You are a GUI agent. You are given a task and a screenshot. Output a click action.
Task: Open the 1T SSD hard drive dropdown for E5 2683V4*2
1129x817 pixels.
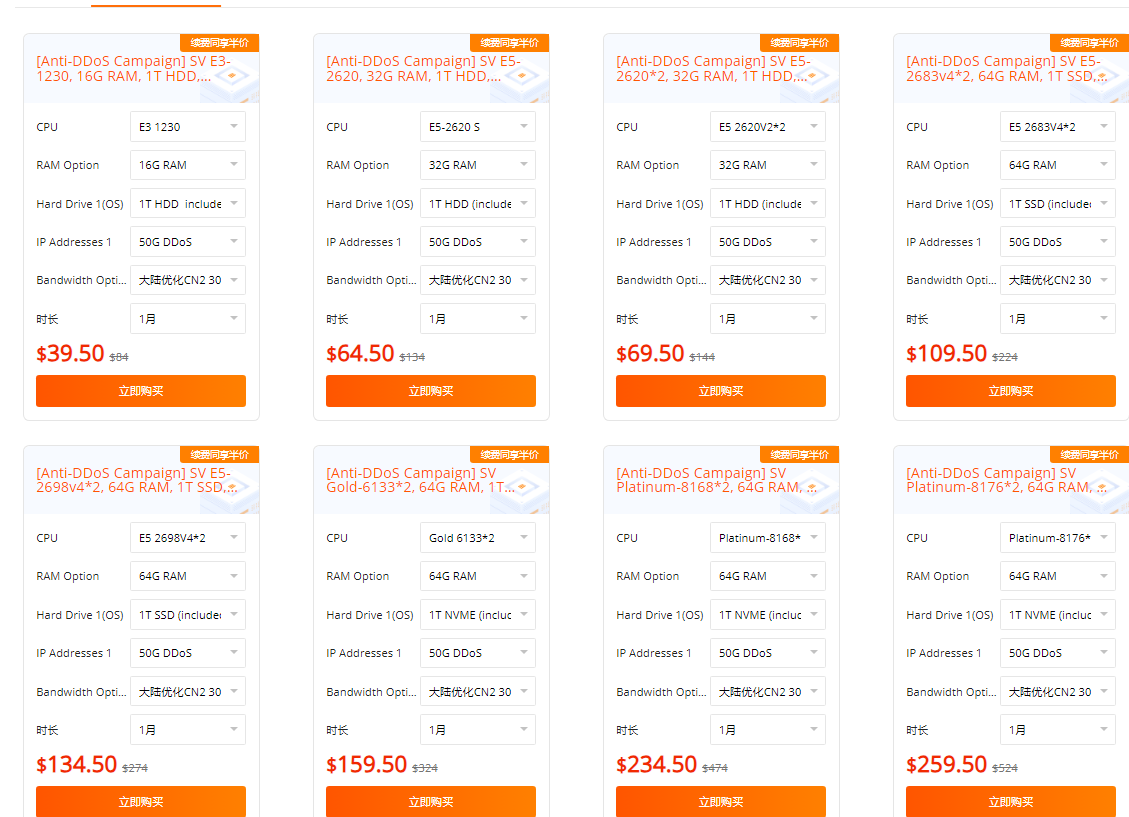click(1057, 204)
